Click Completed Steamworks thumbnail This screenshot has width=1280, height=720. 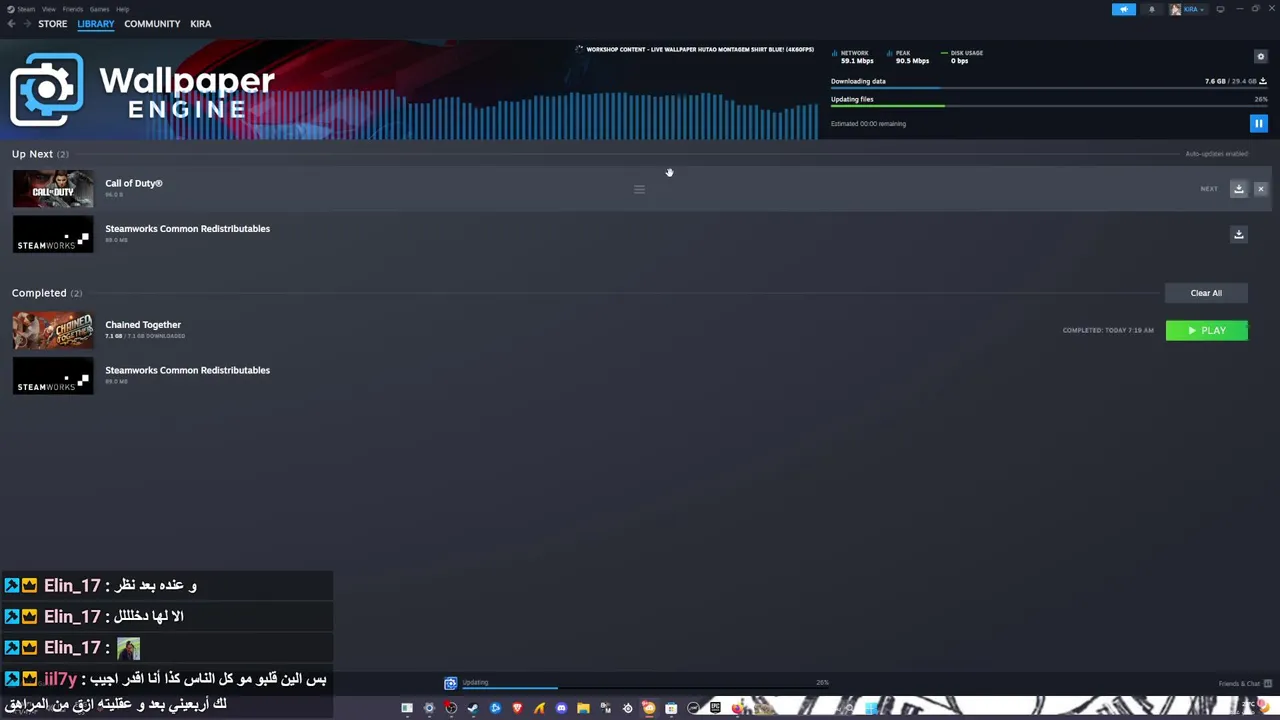click(x=53, y=376)
